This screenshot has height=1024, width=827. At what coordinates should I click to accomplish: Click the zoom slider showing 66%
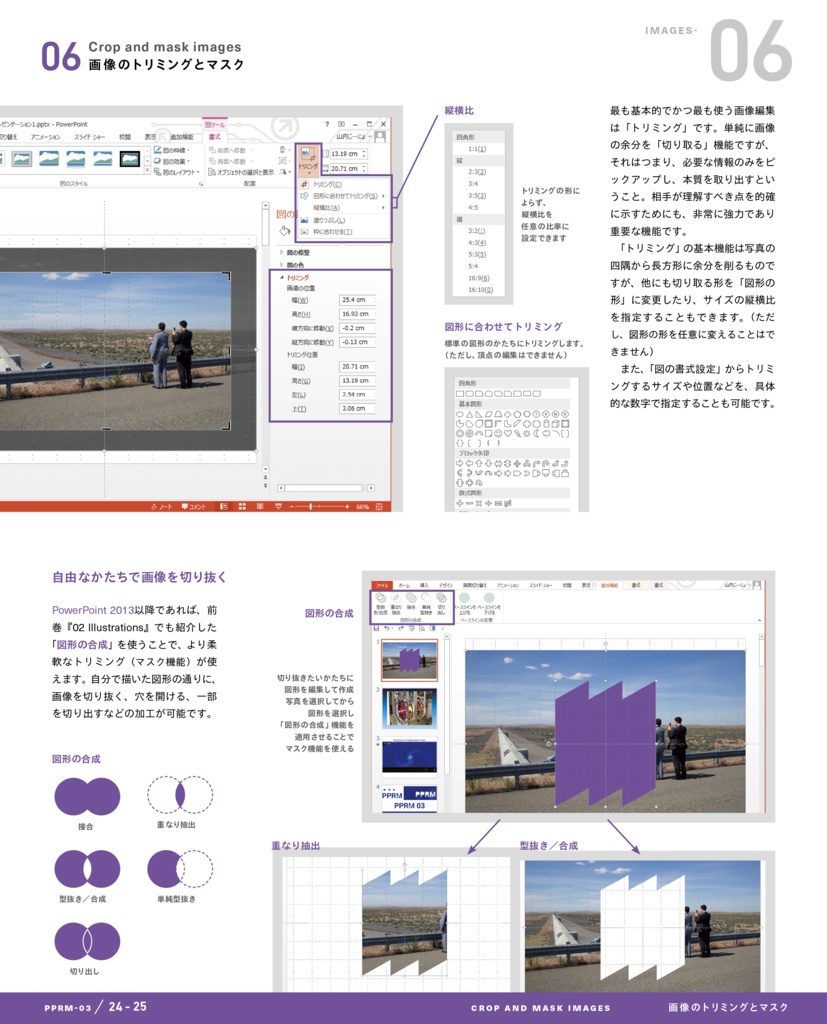(x=311, y=506)
